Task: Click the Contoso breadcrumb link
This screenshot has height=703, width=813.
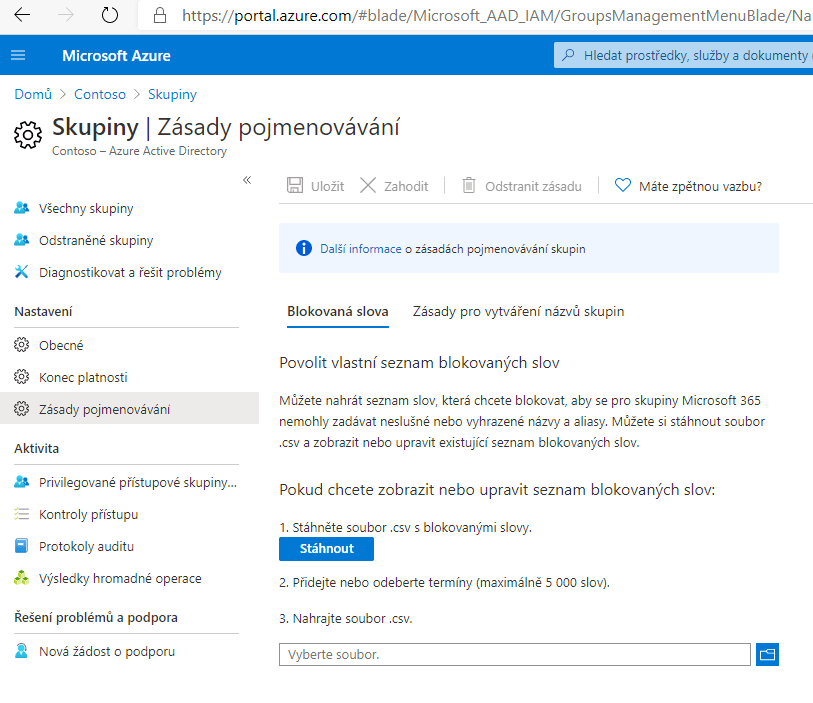Action: pos(100,94)
